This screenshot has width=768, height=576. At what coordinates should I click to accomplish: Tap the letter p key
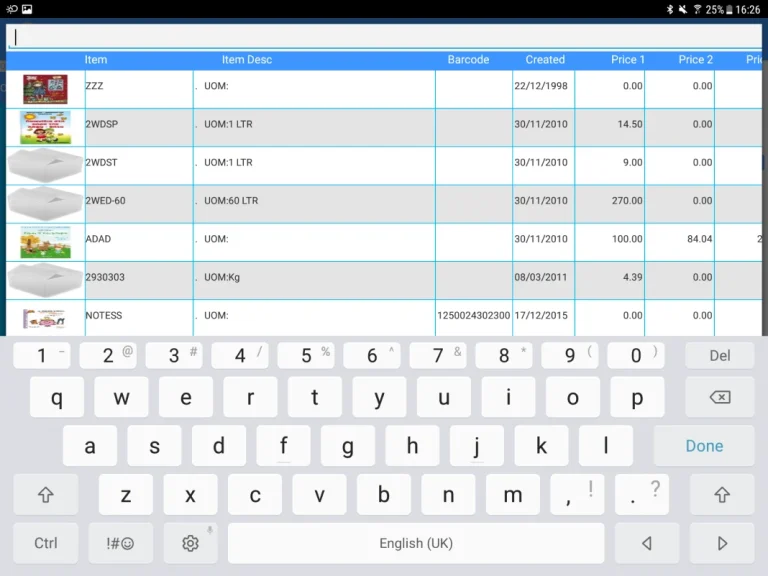tap(637, 397)
